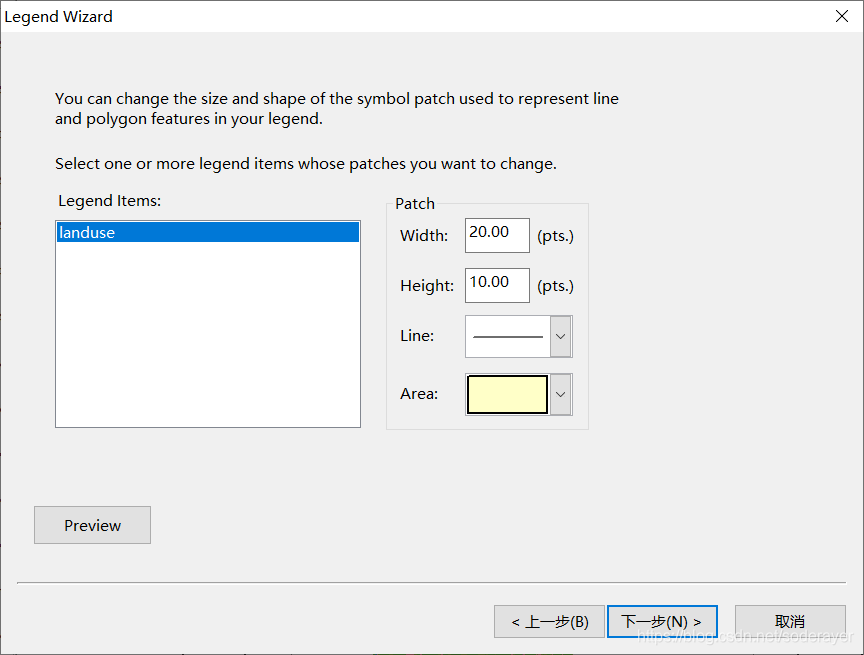Click the Line label in Patch group
864x655 pixels.
coord(417,335)
